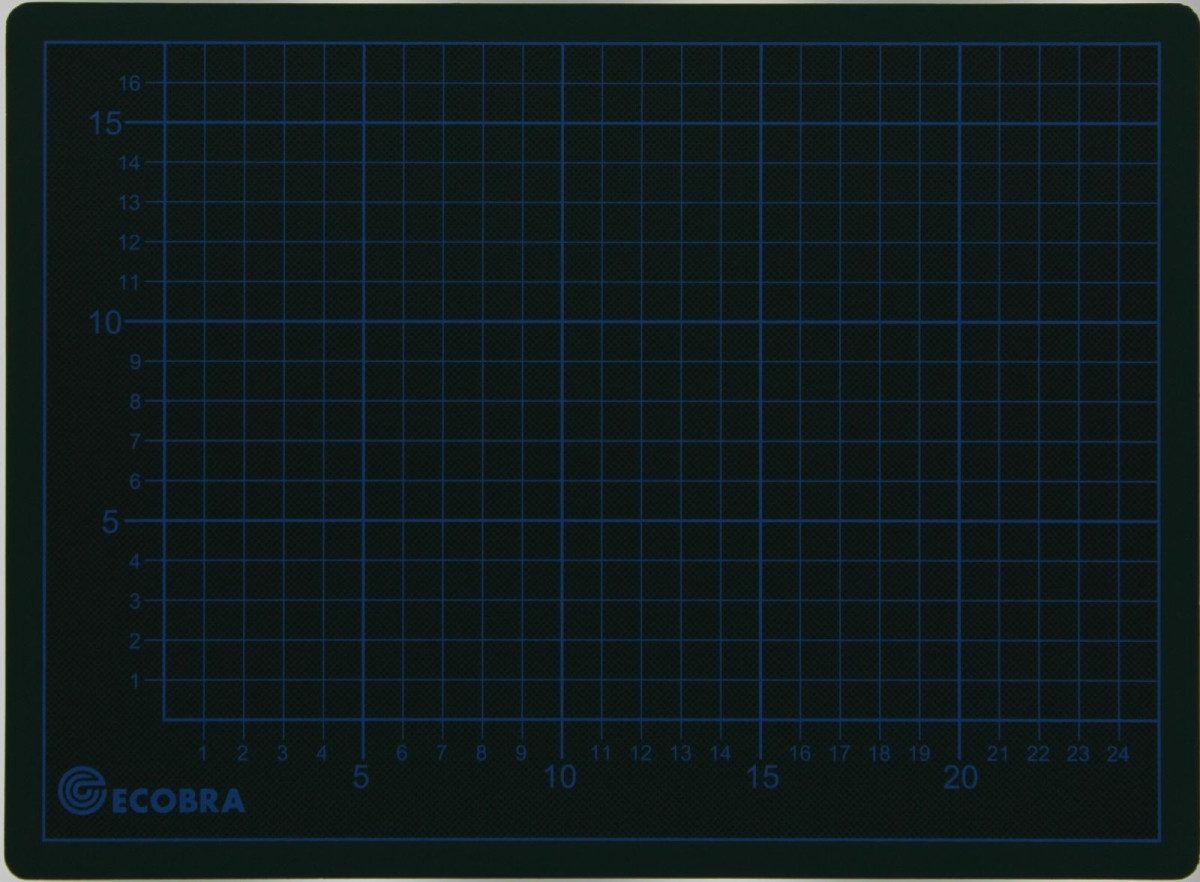Click the number 13 on vertical axis
Image resolution: width=1200 pixels, height=882 pixels.
129,202
